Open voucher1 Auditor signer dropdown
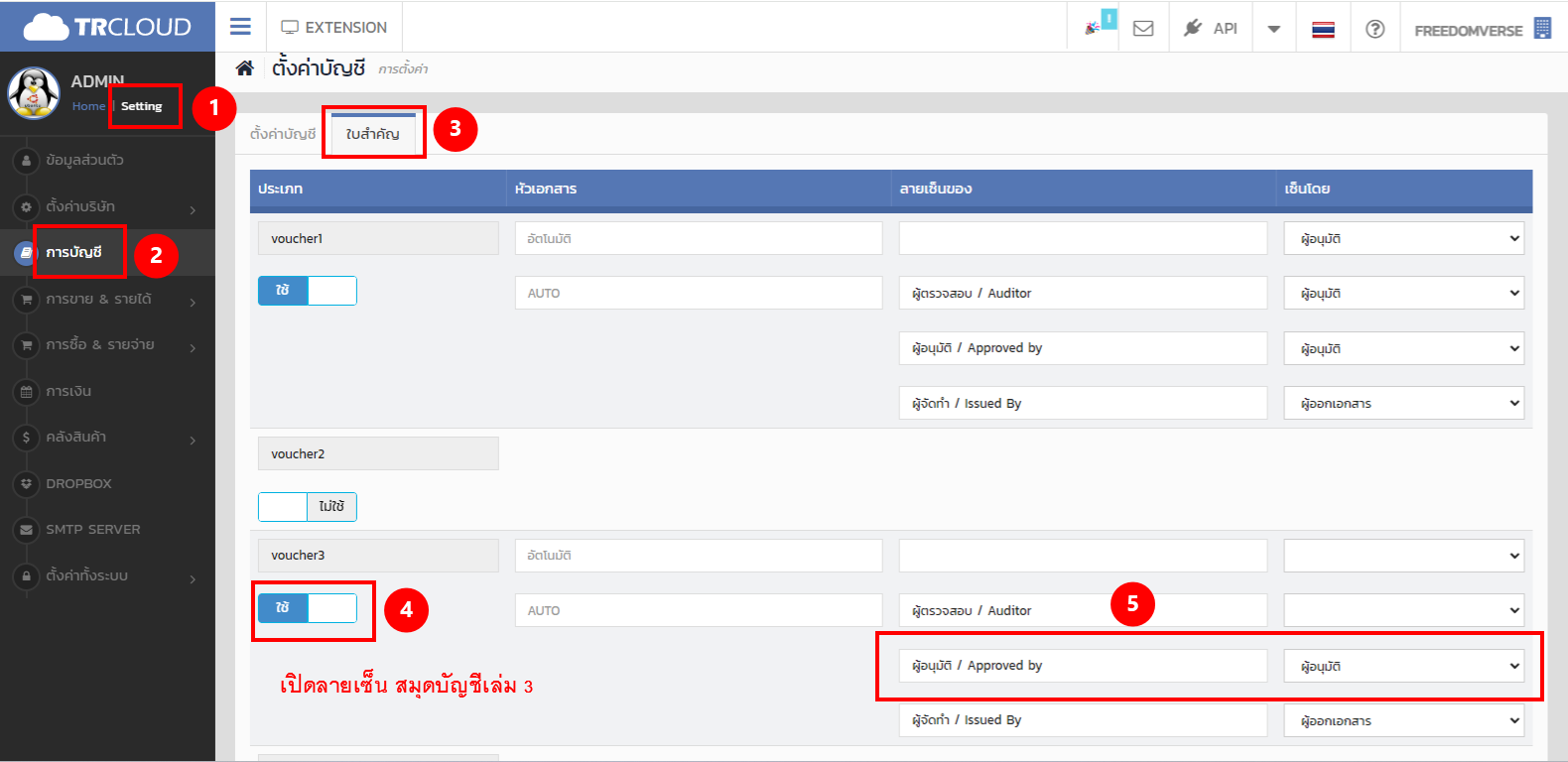This screenshot has height=762, width=1568. point(1404,293)
